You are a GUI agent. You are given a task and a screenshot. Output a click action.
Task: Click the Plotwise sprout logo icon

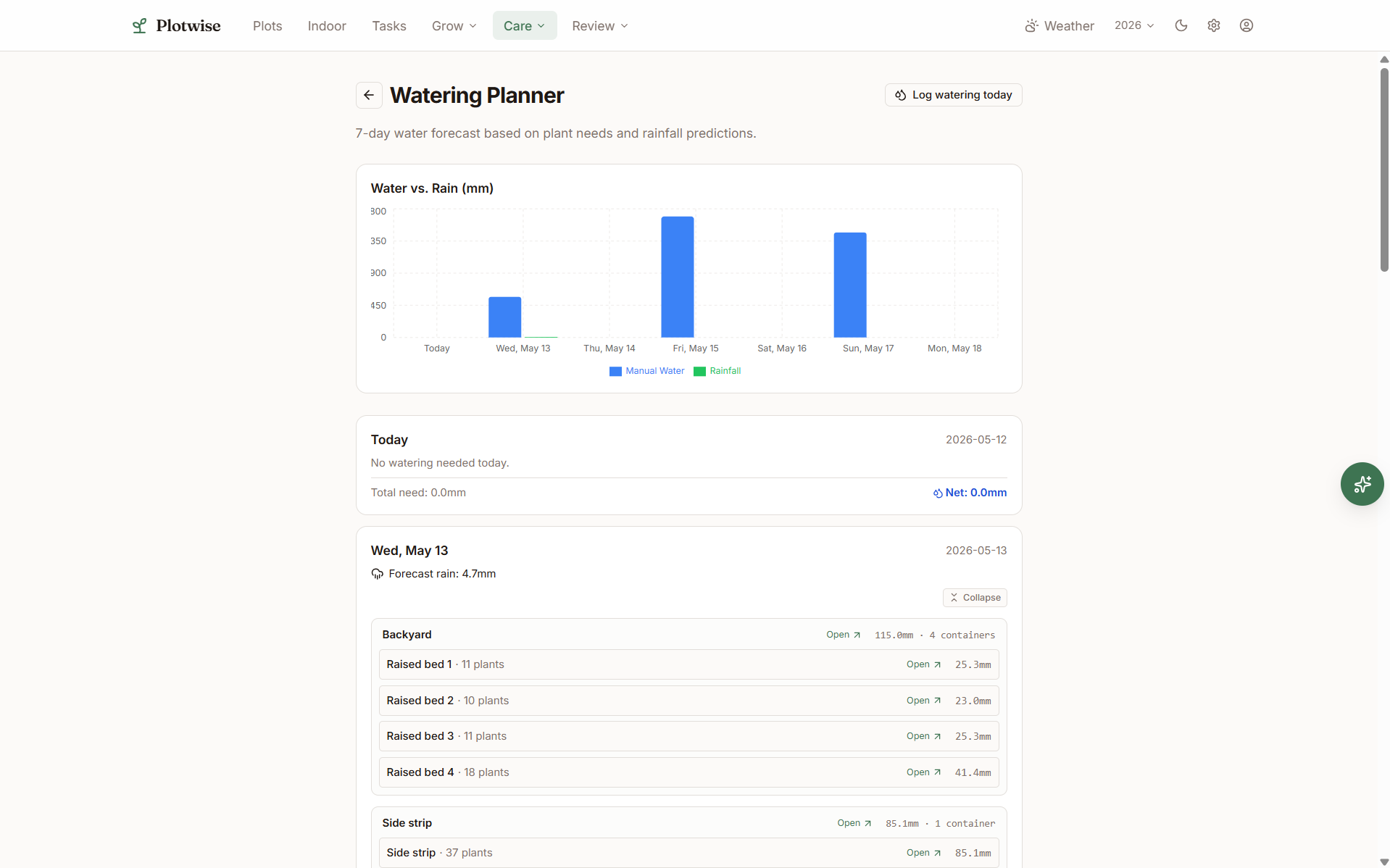pyautogui.click(x=139, y=26)
